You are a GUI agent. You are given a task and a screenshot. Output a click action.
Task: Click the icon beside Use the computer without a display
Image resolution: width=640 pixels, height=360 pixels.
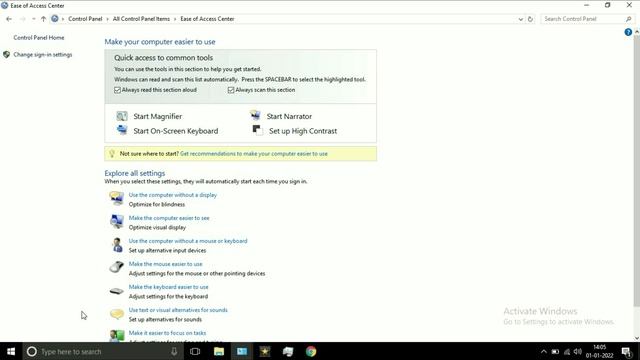pyautogui.click(x=117, y=198)
